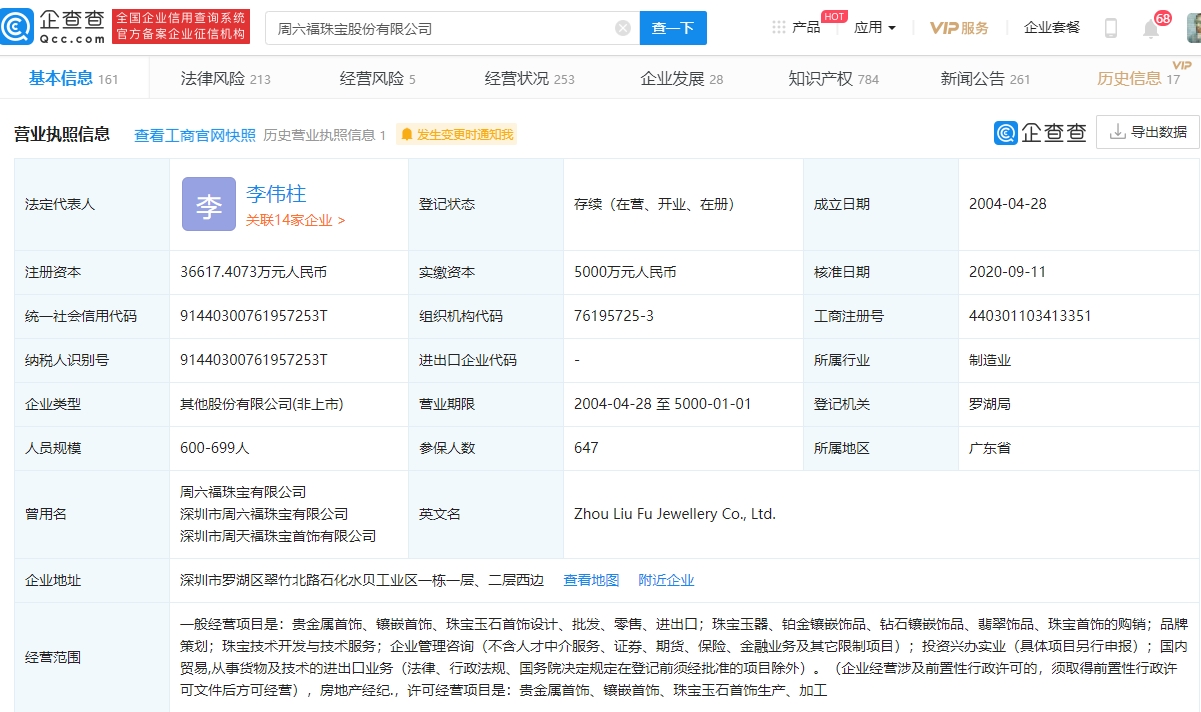Open the notification bell with 68 badge
Screen dimensions: 1201x712
click(1151, 28)
